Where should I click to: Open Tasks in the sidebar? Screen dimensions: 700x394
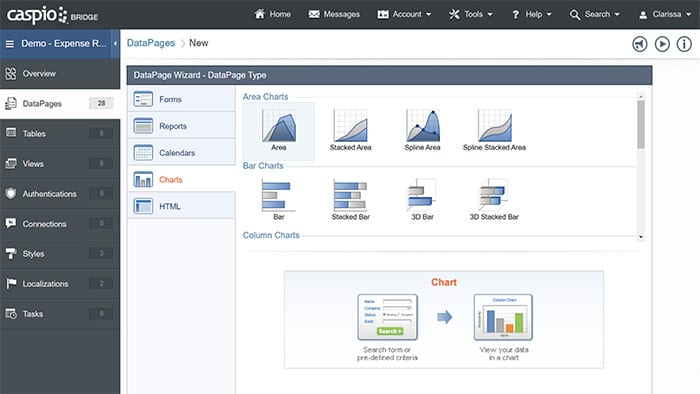pos(60,314)
